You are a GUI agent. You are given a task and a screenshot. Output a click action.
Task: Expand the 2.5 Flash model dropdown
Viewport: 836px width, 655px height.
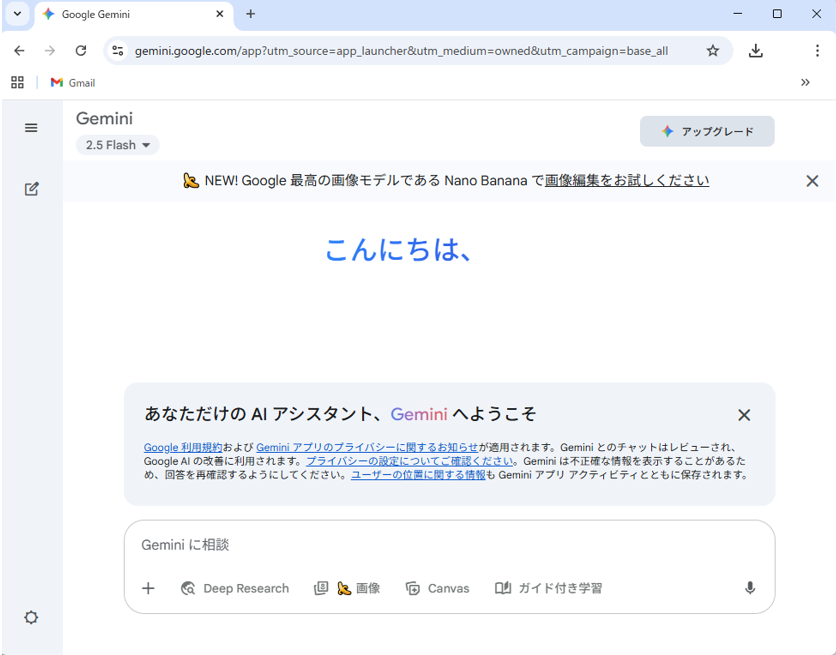(117, 145)
